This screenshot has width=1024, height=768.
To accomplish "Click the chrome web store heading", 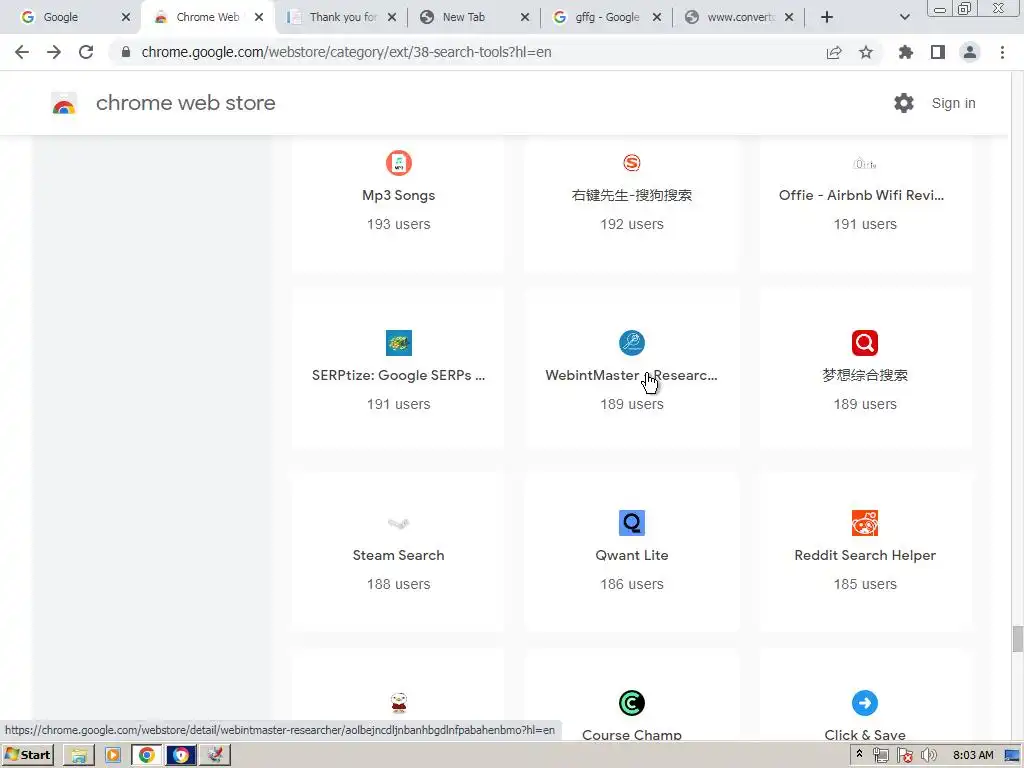I will point(185,103).
